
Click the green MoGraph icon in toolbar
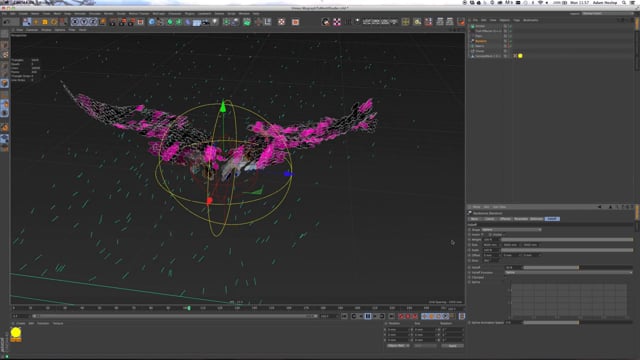(x=247, y=22)
